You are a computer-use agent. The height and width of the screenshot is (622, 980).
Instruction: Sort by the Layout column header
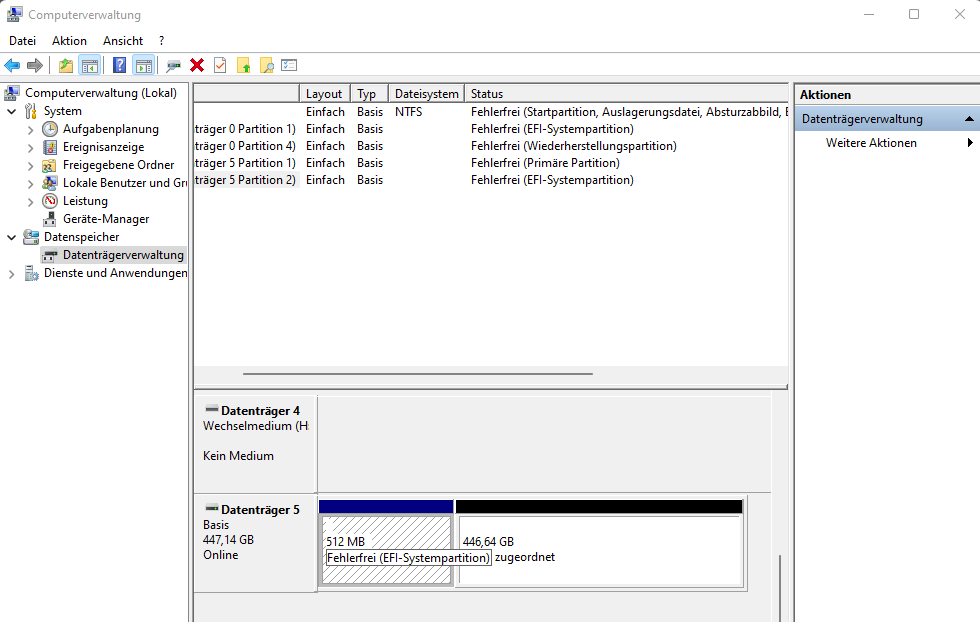(x=325, y=94)
